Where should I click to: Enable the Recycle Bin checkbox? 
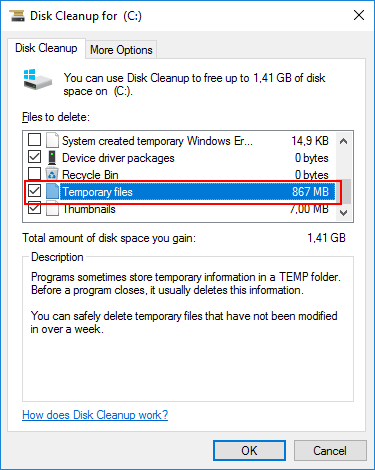coord(34,174)
